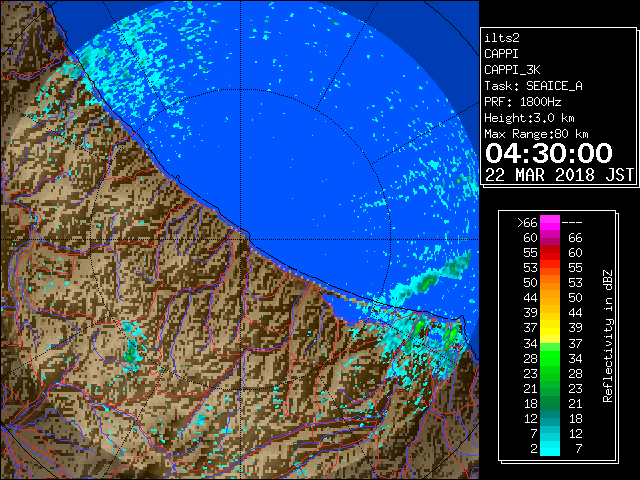This screenshot has width=640, height=480.
Task: Pick the red 55–60 dBZ color band
Action: (550, 253)
